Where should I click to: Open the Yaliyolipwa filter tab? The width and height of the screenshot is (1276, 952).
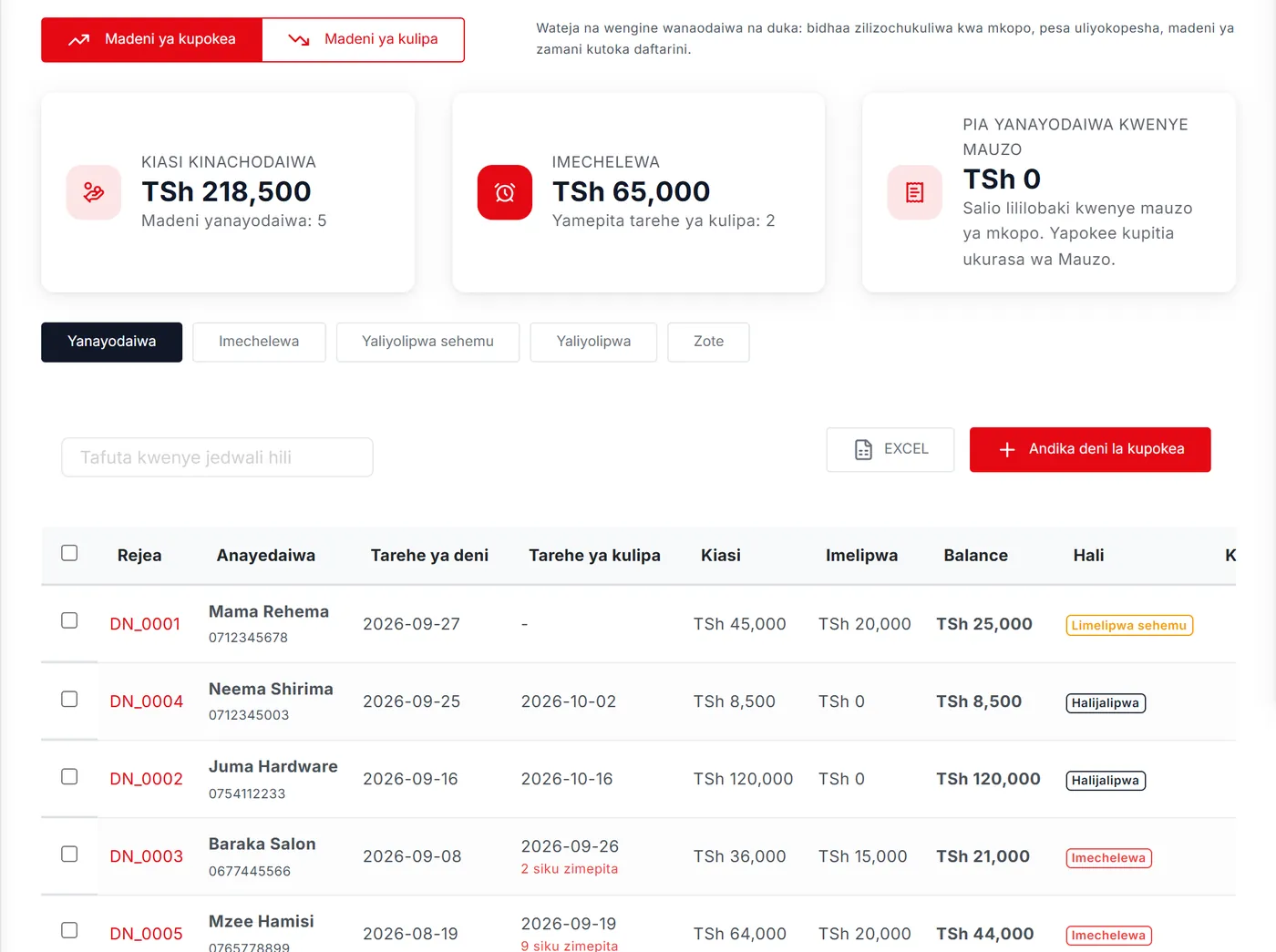[x=593, y=342]
